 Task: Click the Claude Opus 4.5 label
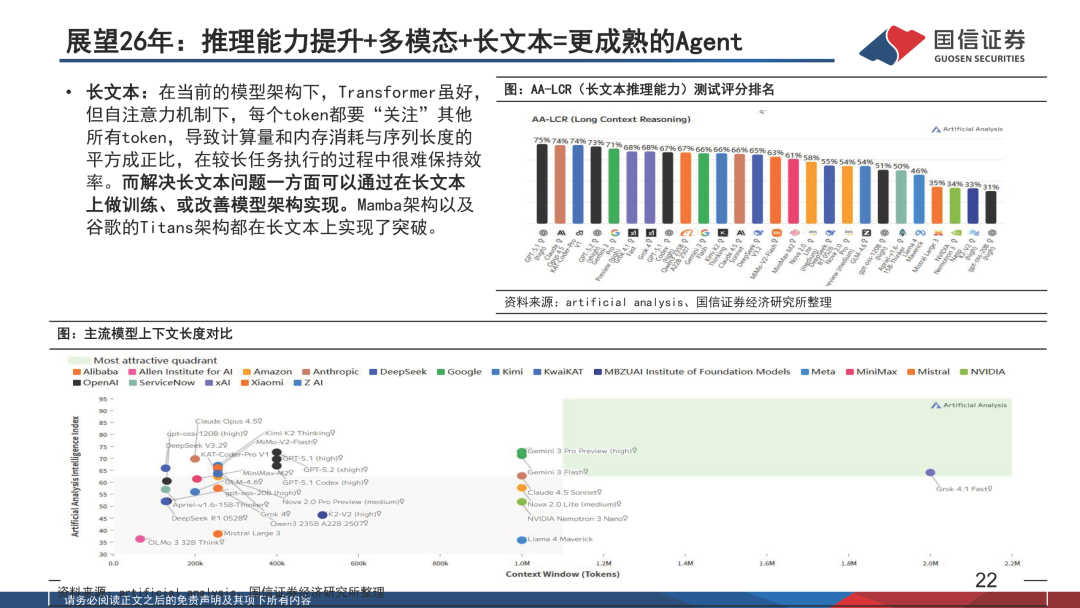228,421
